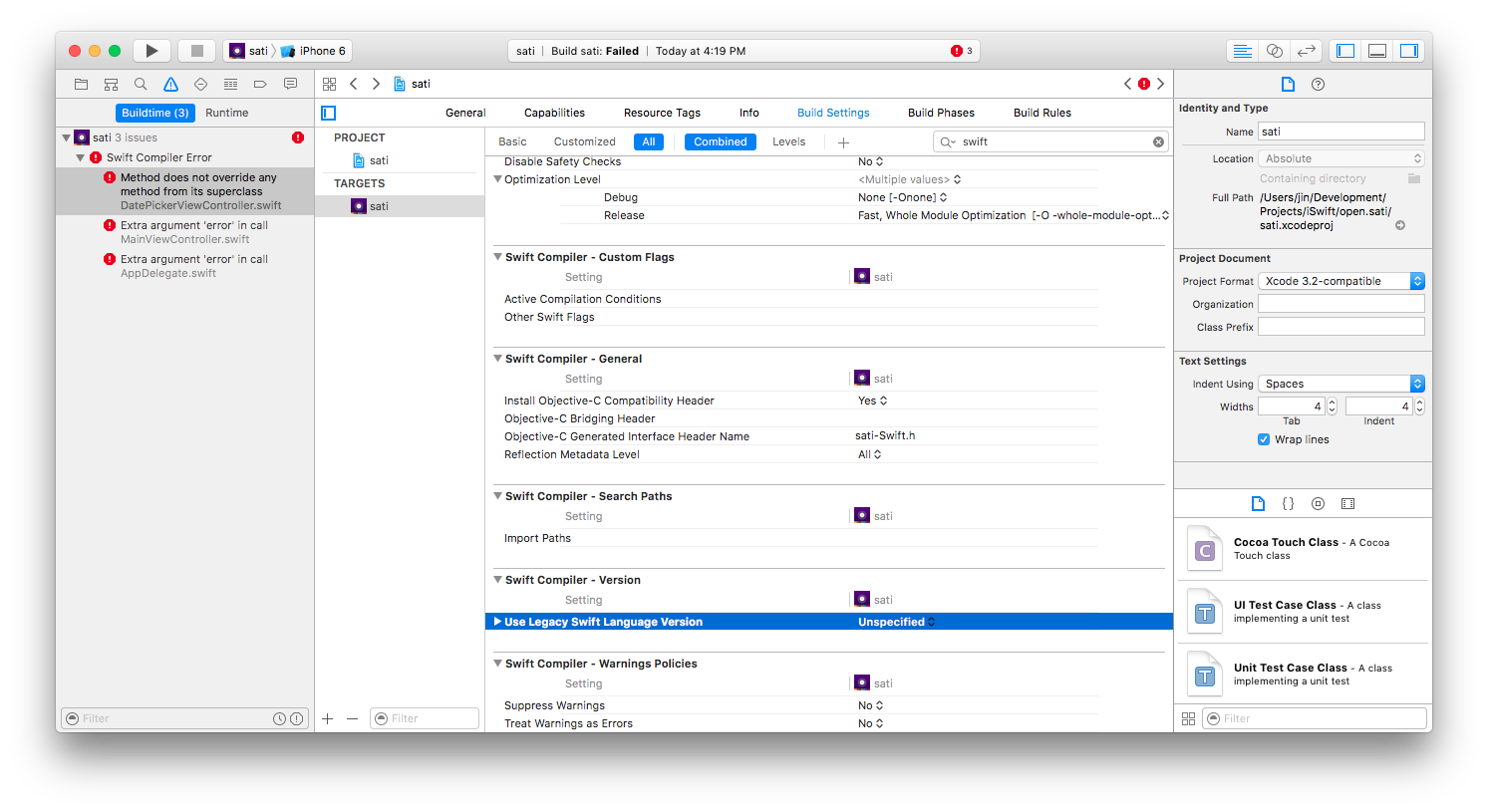
Task: Open the report navigator speech bubble icon
Action: coord(290,84)
